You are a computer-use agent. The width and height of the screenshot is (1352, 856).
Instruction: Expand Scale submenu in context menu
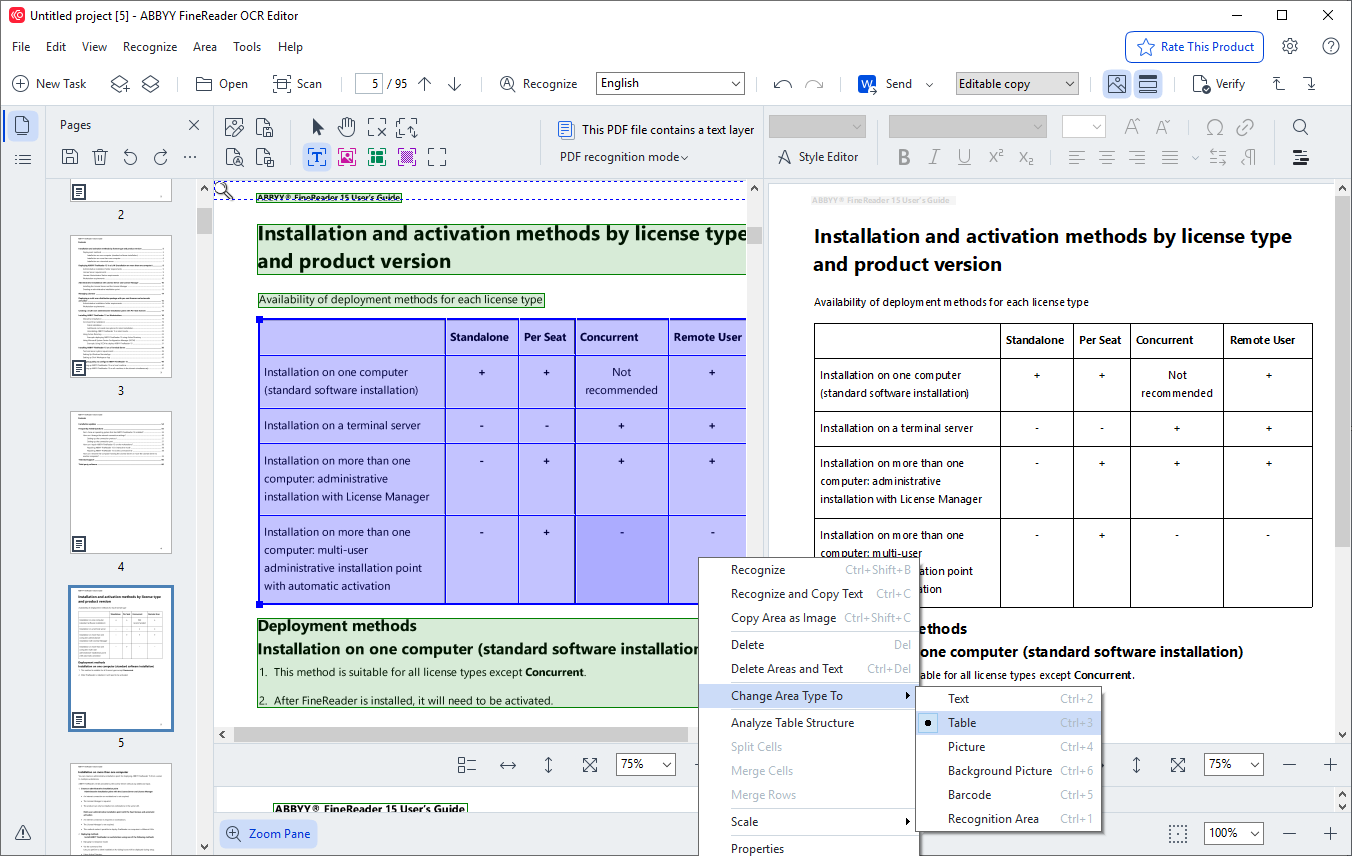[x=808, y=822]
